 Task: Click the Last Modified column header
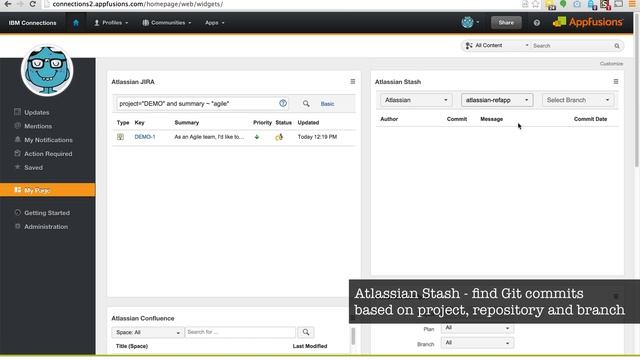click(310, 346)
